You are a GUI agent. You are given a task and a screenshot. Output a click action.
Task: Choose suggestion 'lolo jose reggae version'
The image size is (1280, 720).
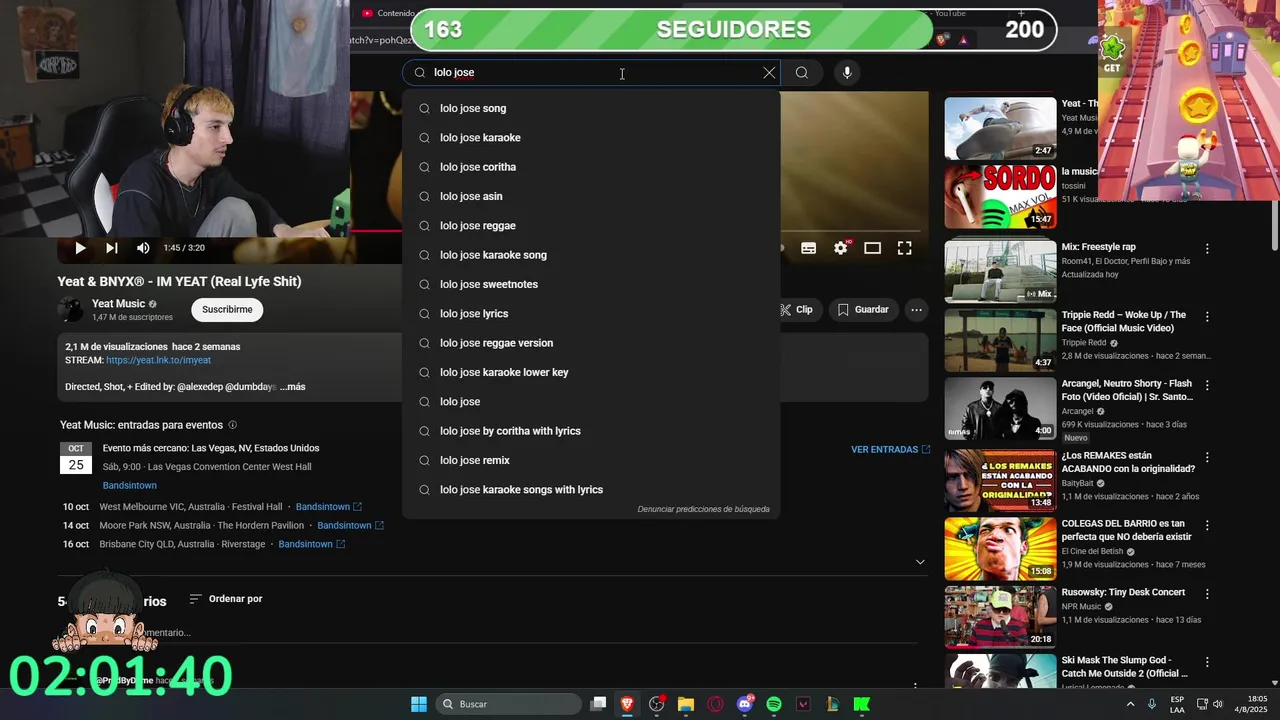click(590, 343)
